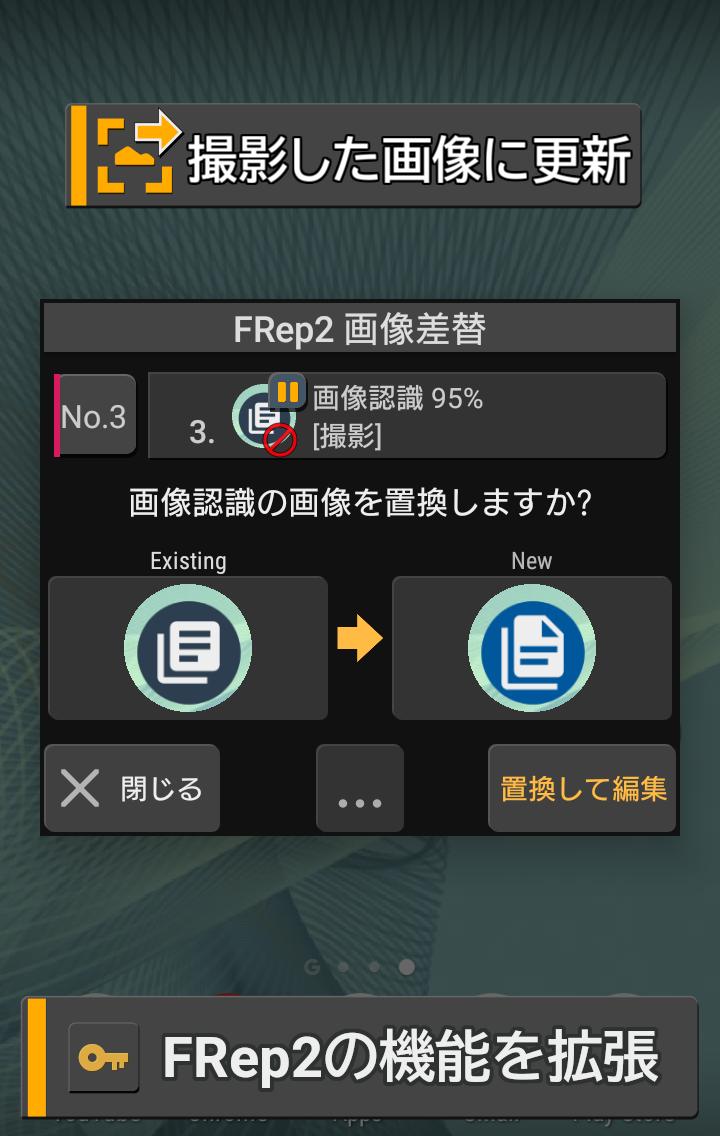Tap the No.3 label button

pyautogui.click(x=96, y=415)
